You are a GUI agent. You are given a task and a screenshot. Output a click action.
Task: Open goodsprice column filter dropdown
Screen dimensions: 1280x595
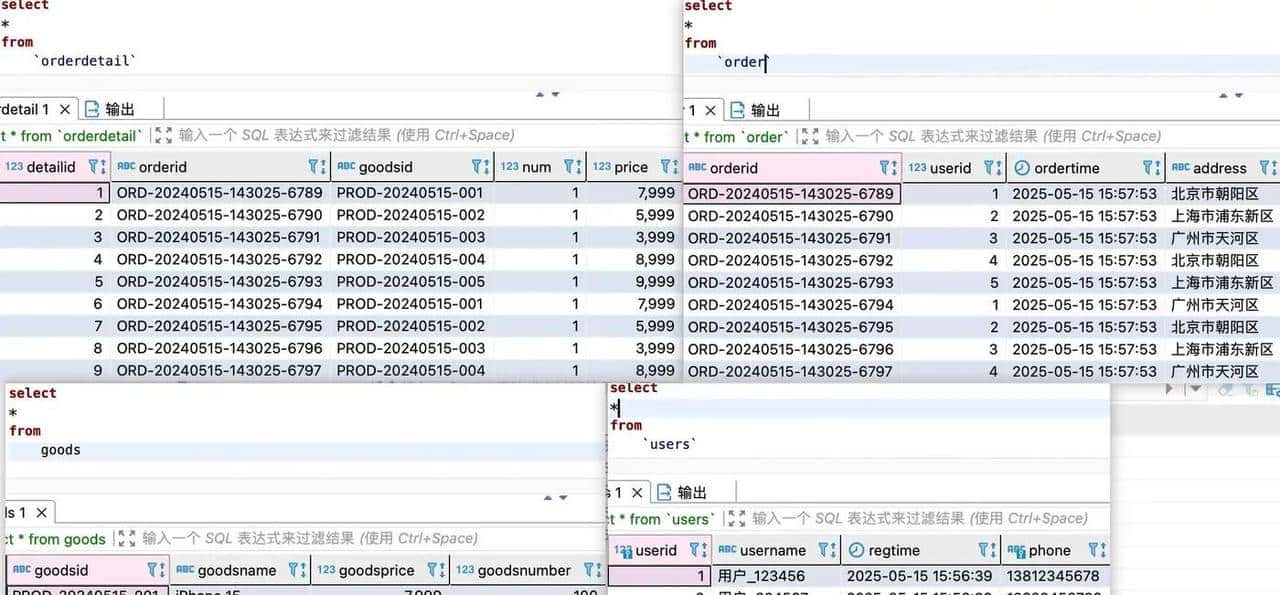[x=434, y=570]
